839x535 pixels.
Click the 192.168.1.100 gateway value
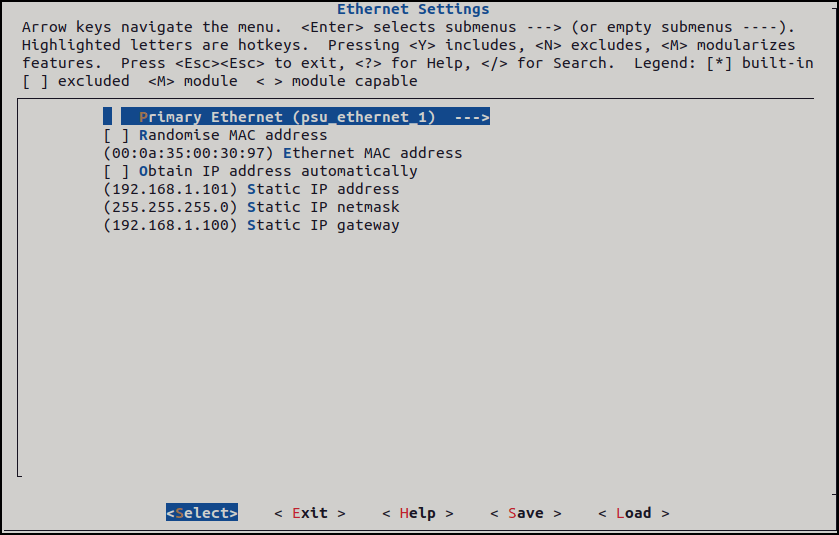point(171,225)
